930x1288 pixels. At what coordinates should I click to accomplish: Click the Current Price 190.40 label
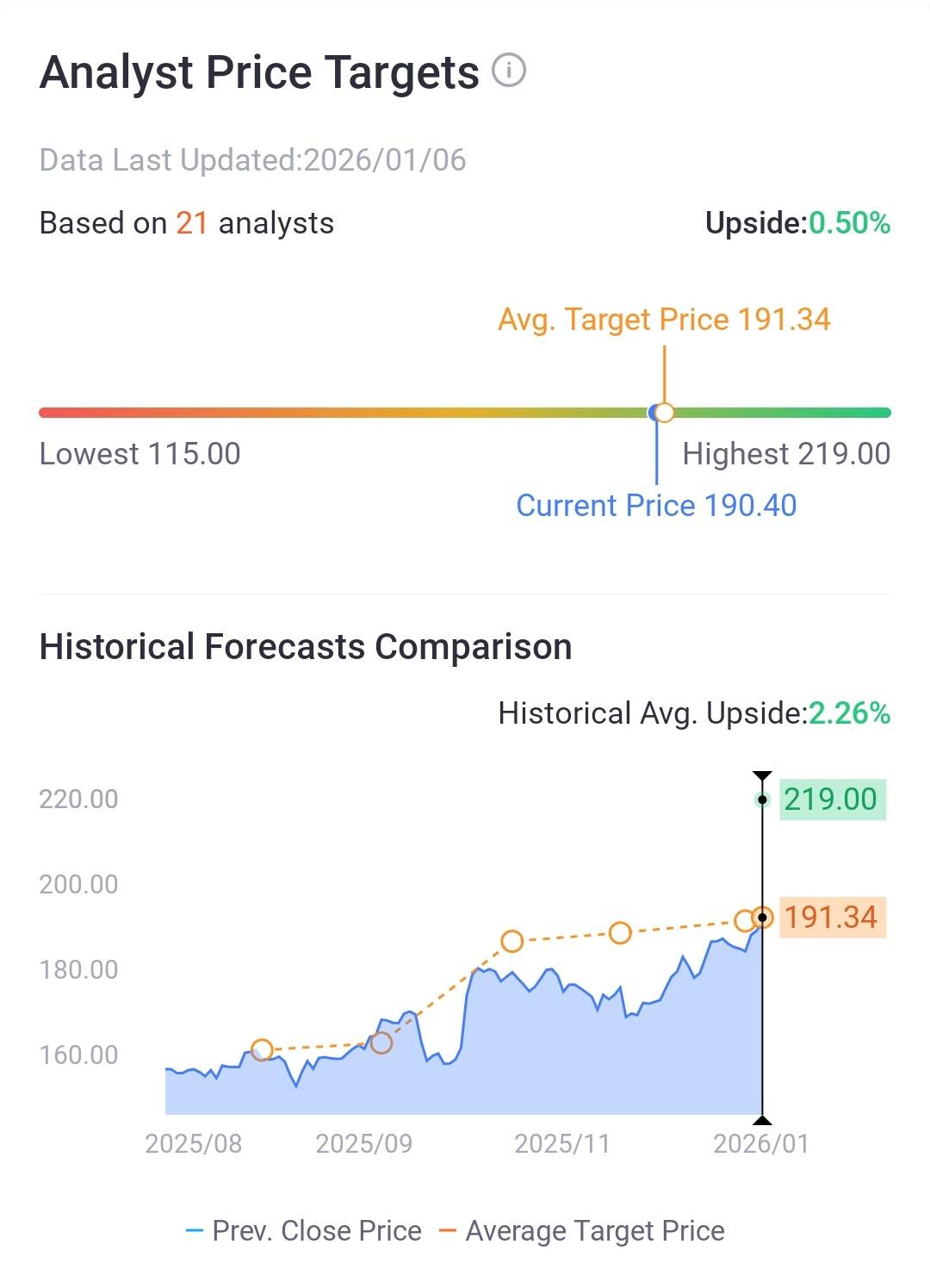point(656,506)
